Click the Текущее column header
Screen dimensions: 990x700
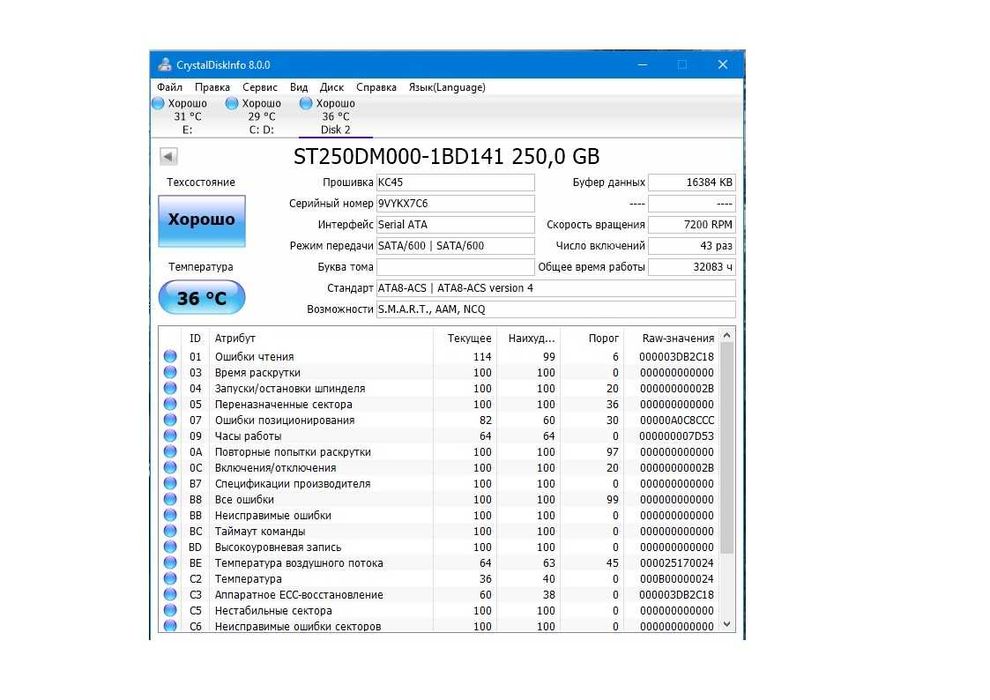[465, 338]
